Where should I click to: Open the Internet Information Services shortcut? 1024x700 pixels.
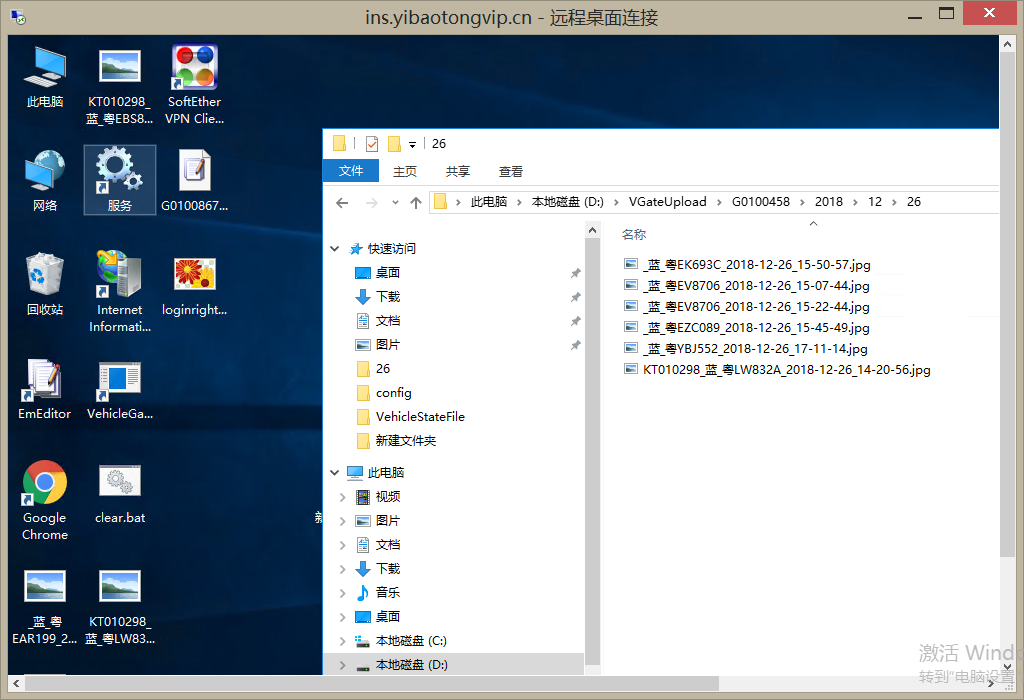(120, 291)
